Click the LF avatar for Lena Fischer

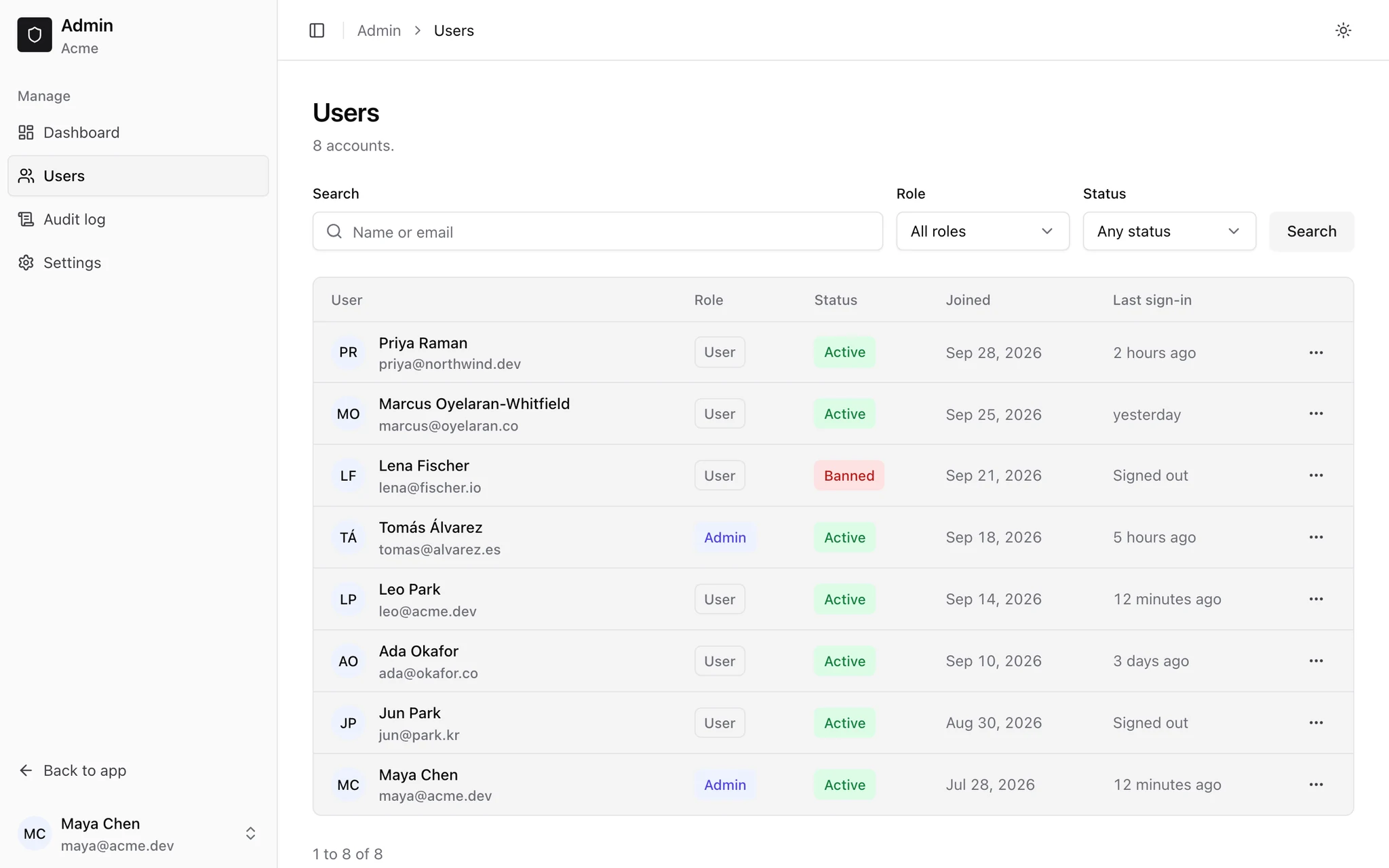tap(348, 475)
